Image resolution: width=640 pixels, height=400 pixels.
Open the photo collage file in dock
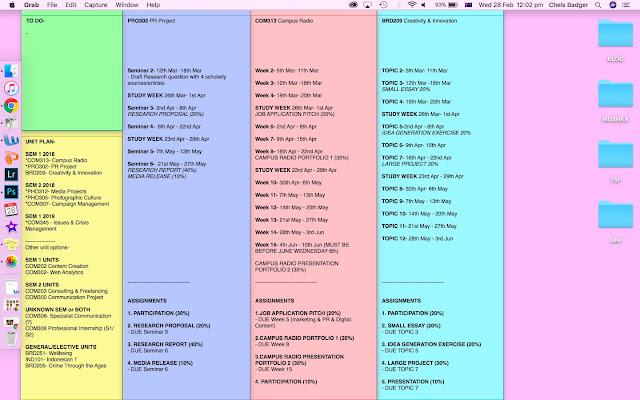[12, 305]
